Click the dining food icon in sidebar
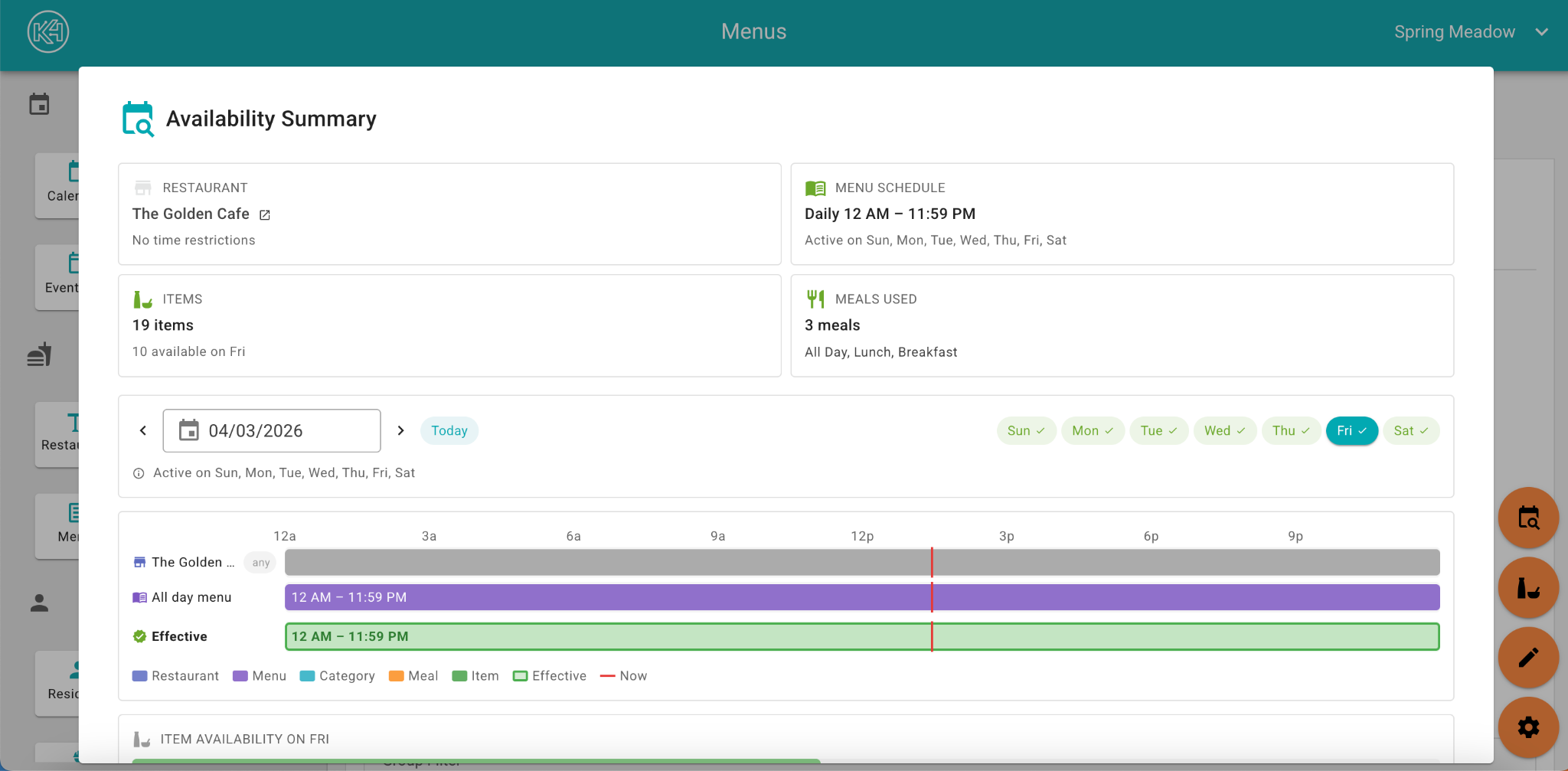1568x771 pixels. pyautogui.click(x=39, y=354)
